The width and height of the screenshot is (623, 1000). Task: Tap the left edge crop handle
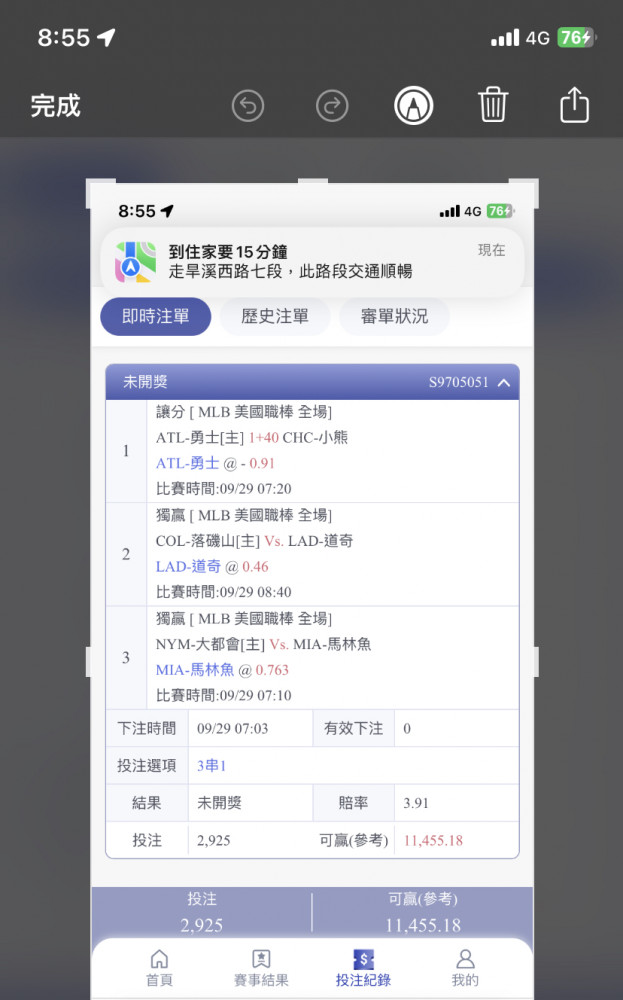coord(89,661)
